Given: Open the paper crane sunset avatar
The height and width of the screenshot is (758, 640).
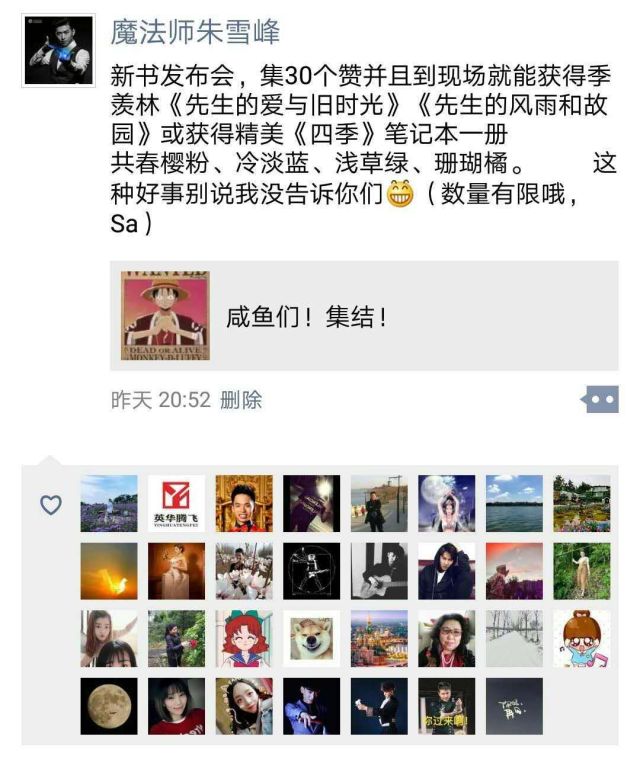Looking at the screenshot, I should coord(109,571).
